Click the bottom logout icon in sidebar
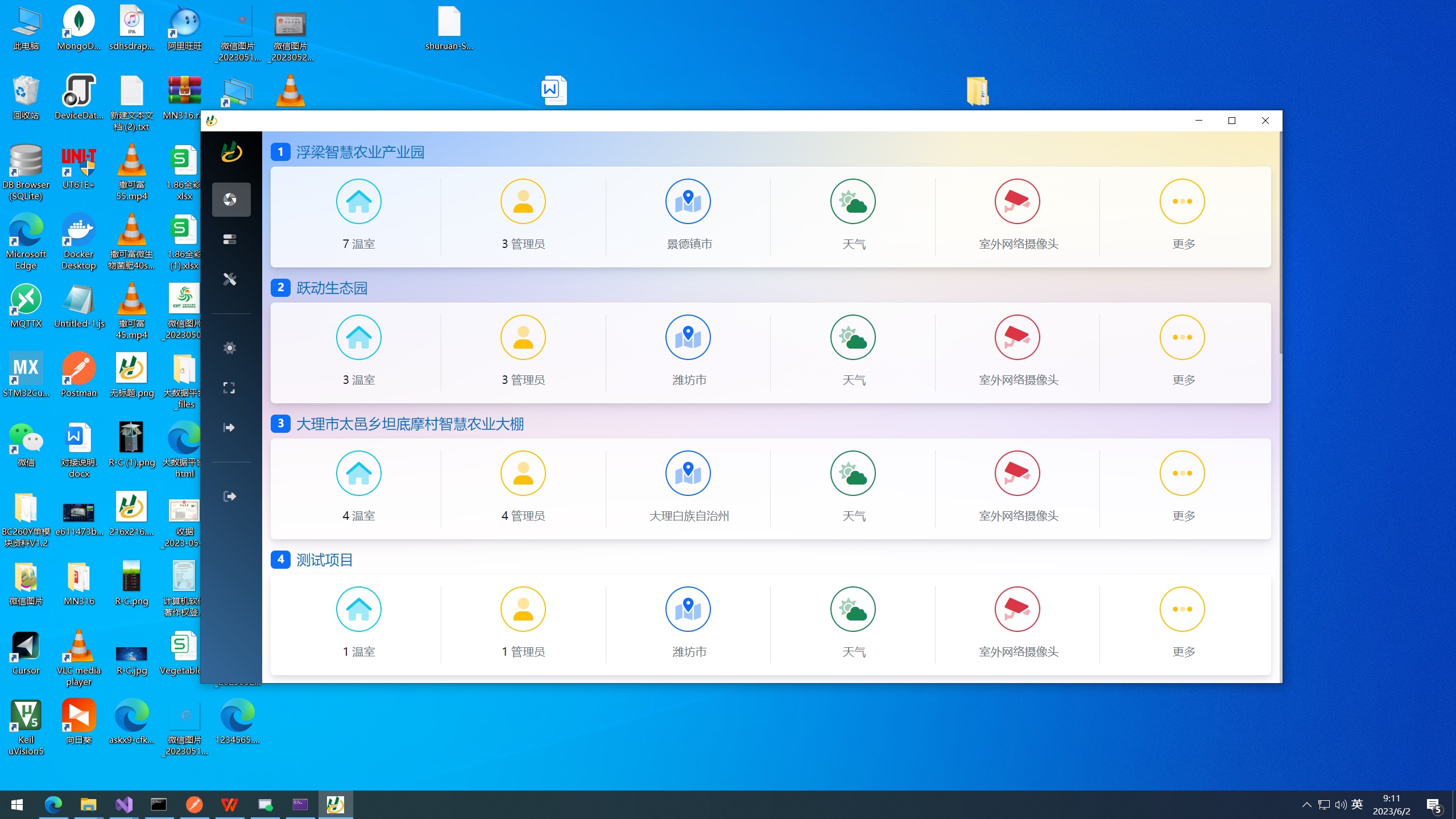Viewport: 1456px width, 819px height. pyautogui.click(x=230, y=497)
